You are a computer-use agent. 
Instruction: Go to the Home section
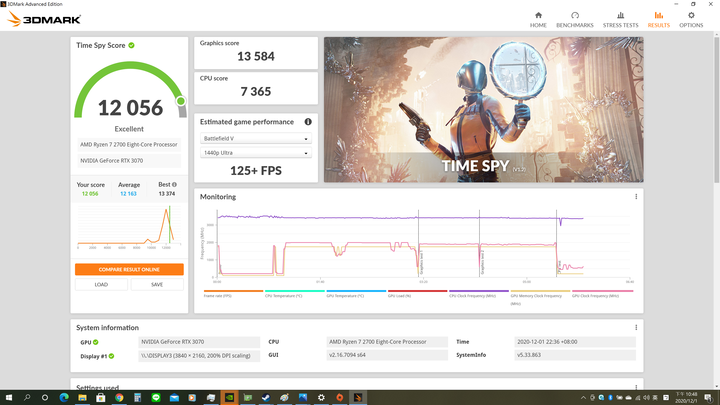(538, 20)
